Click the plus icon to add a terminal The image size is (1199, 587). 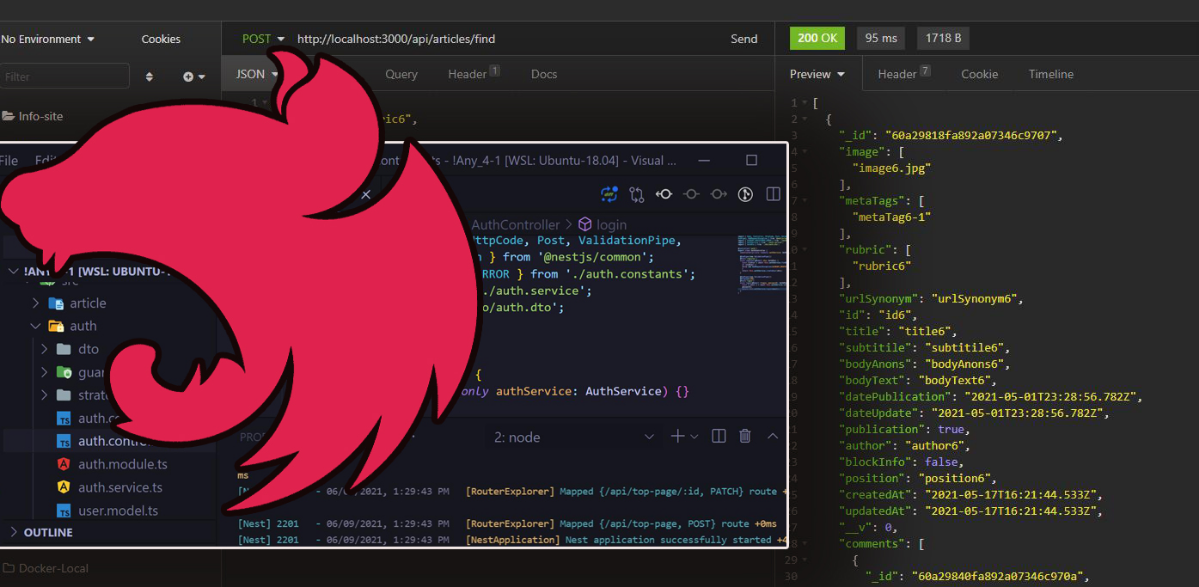(678, 436)
